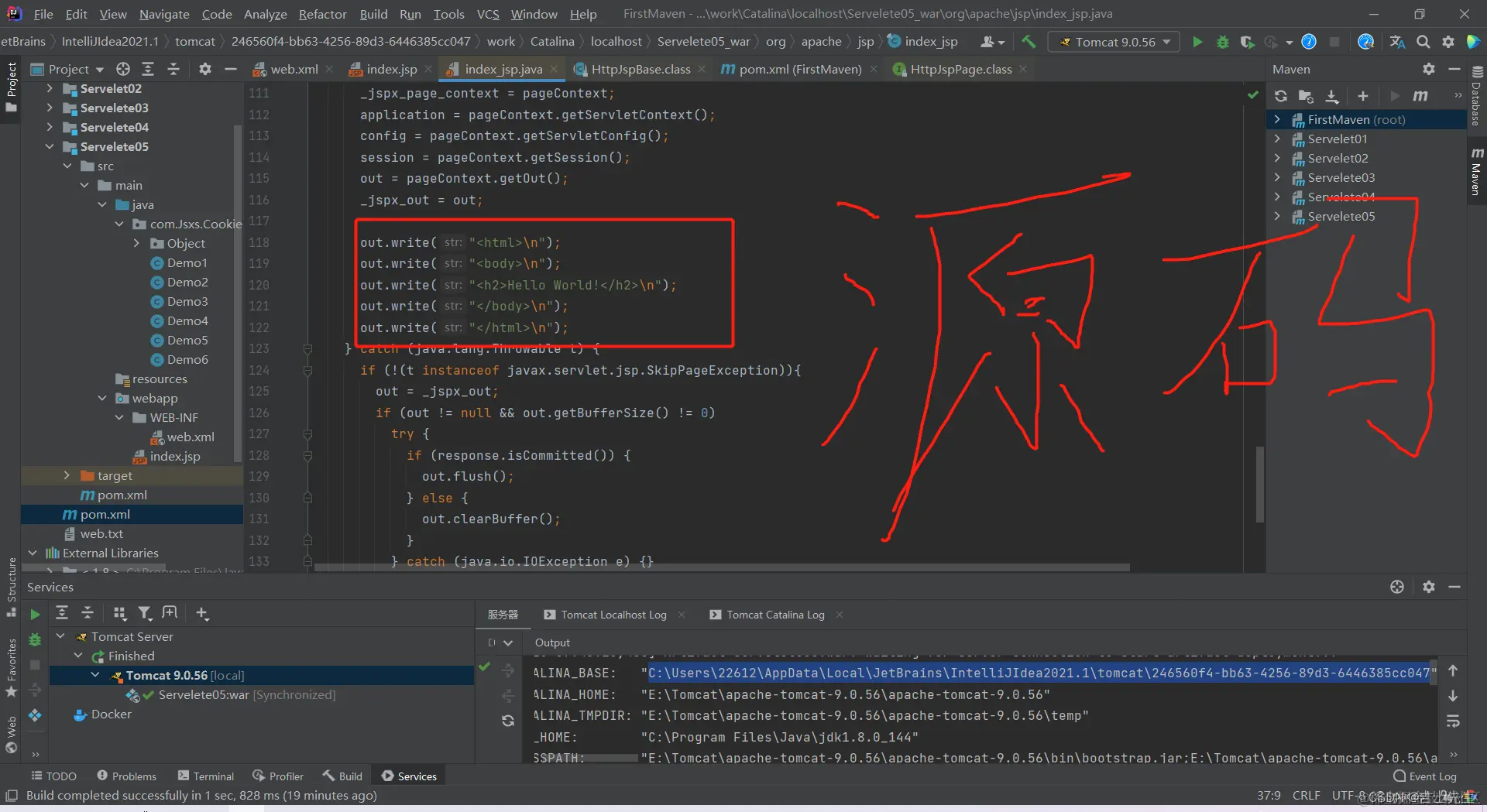This screenshot has height=812, width=1487.
Task: Toggle the Web tool window
Action: [x=11, y=734]
